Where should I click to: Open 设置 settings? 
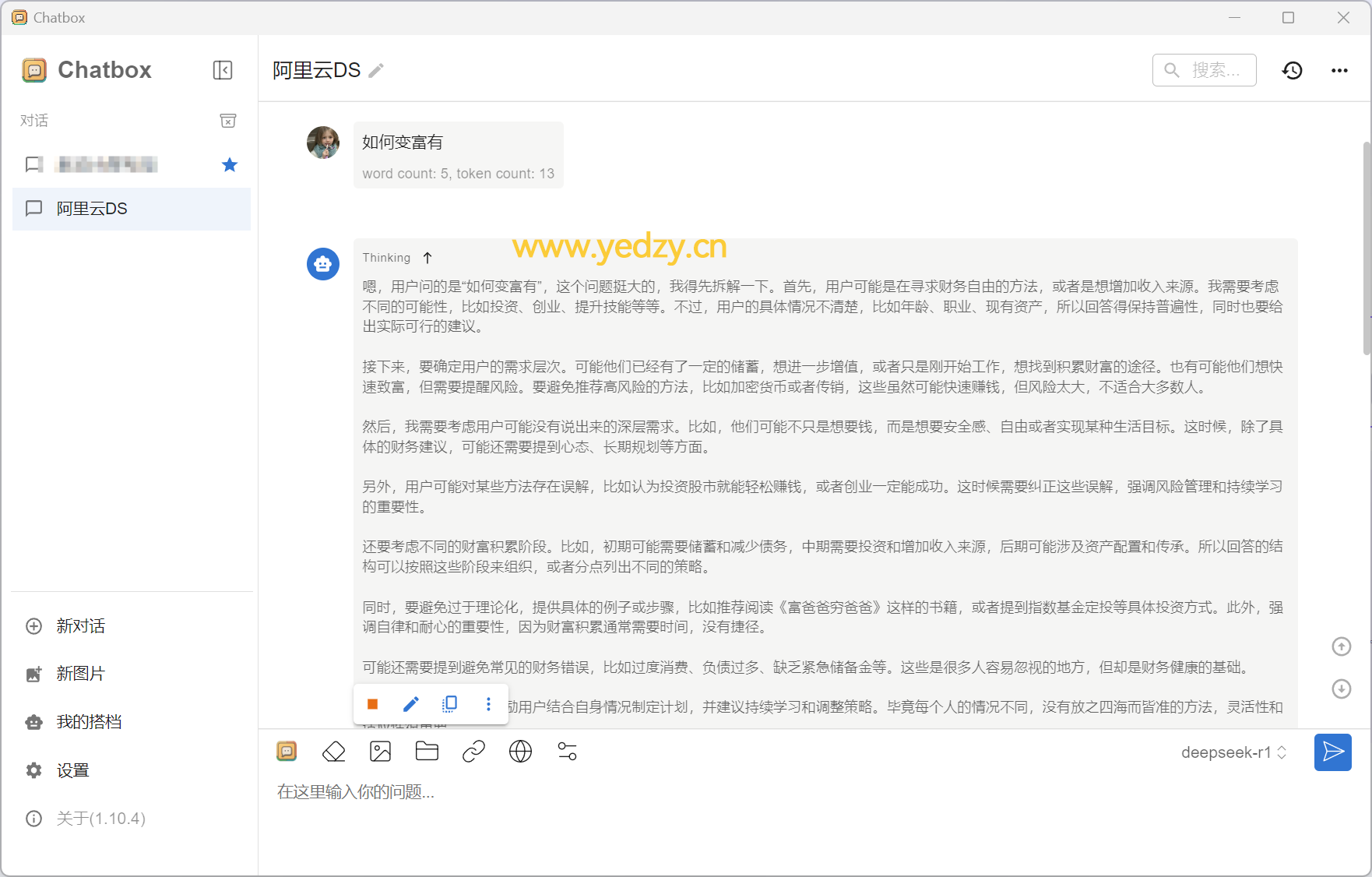point(132,770)
